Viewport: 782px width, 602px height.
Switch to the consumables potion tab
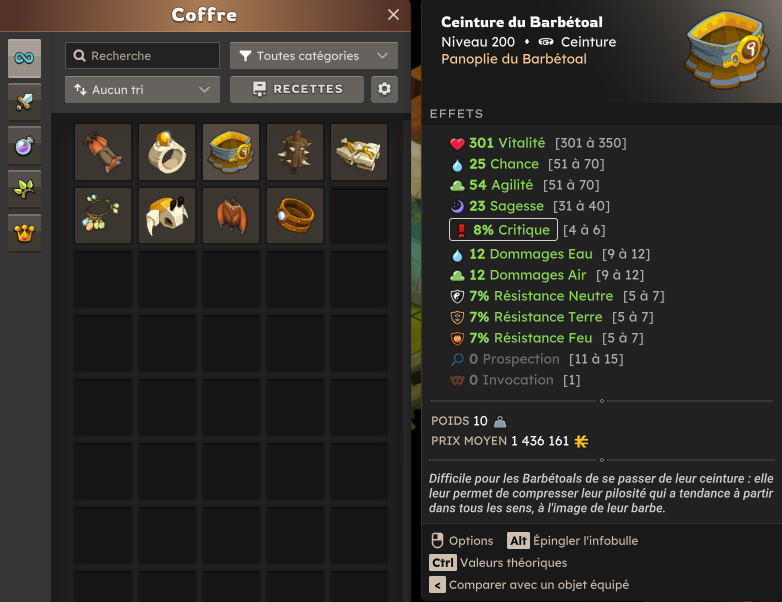[24, 146]
